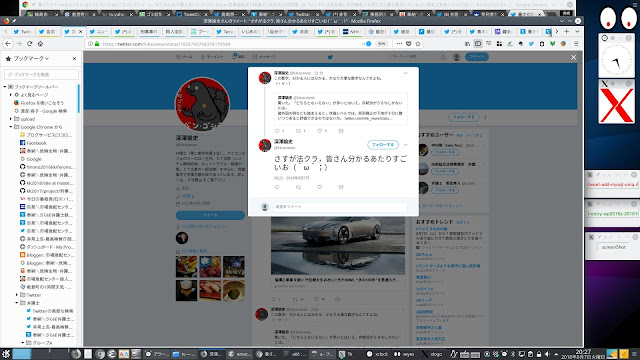Switch to the NHK tab
Screen dimensions: 640x360
[x=352, y=31]
